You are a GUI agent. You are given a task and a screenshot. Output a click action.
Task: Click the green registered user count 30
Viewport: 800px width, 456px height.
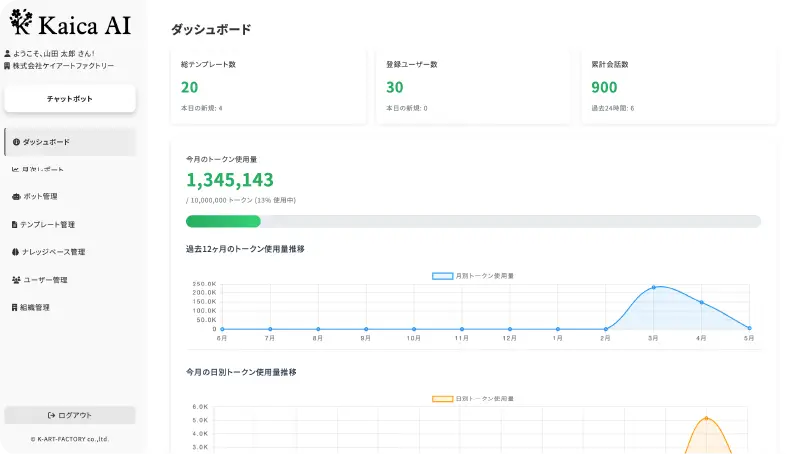(394, 88)
